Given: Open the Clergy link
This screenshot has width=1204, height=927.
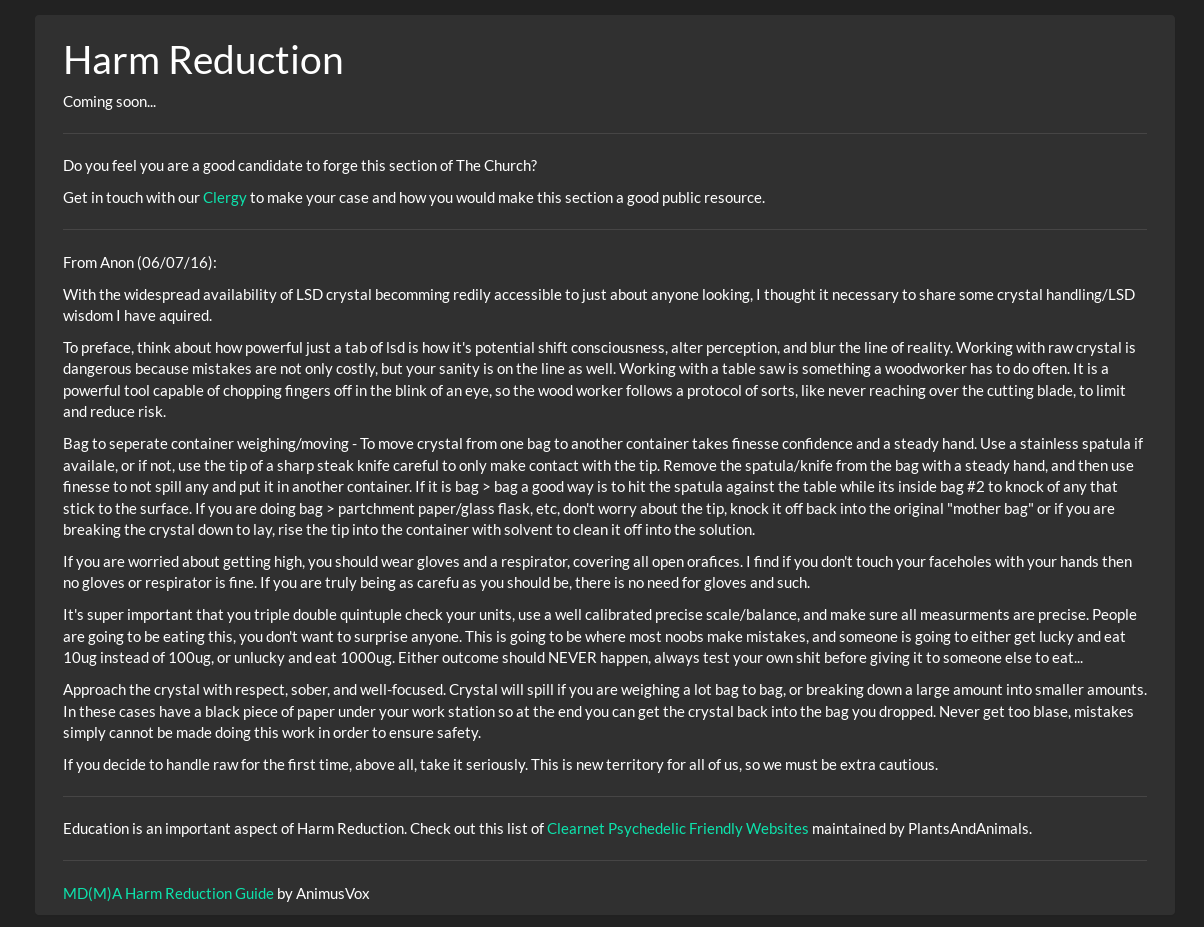Looking at the screenshot, I should [x=224, y=197].
